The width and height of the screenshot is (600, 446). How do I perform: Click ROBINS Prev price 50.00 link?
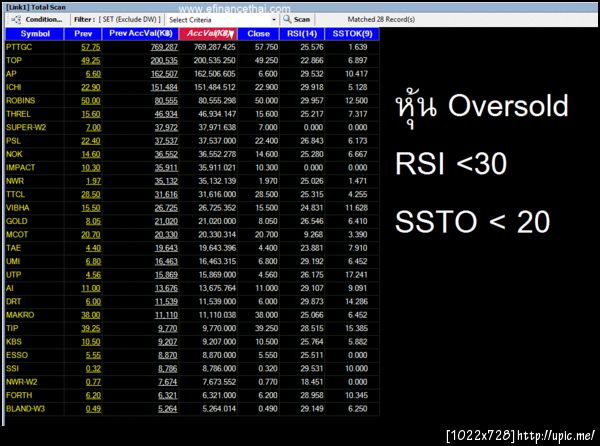click(91, 101)
